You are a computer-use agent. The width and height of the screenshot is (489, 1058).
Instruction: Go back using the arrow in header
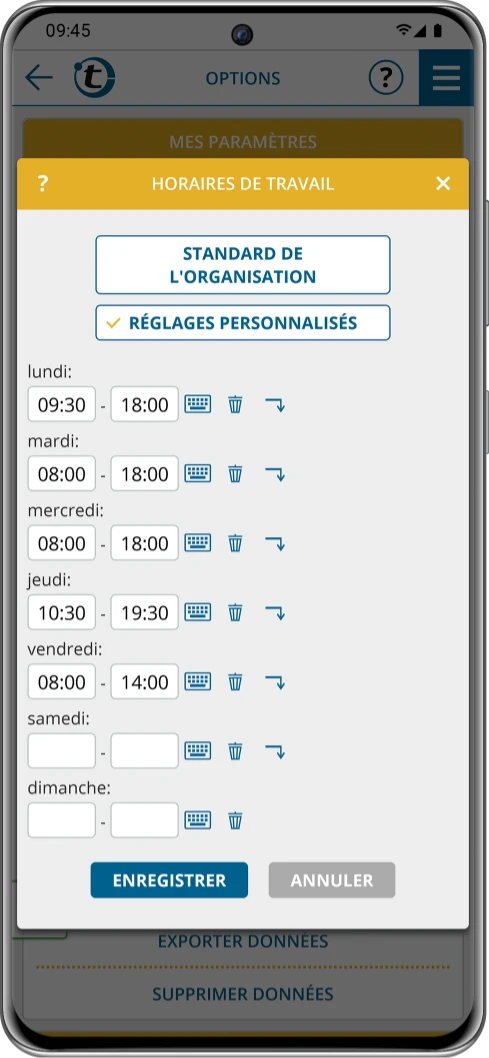38,78
